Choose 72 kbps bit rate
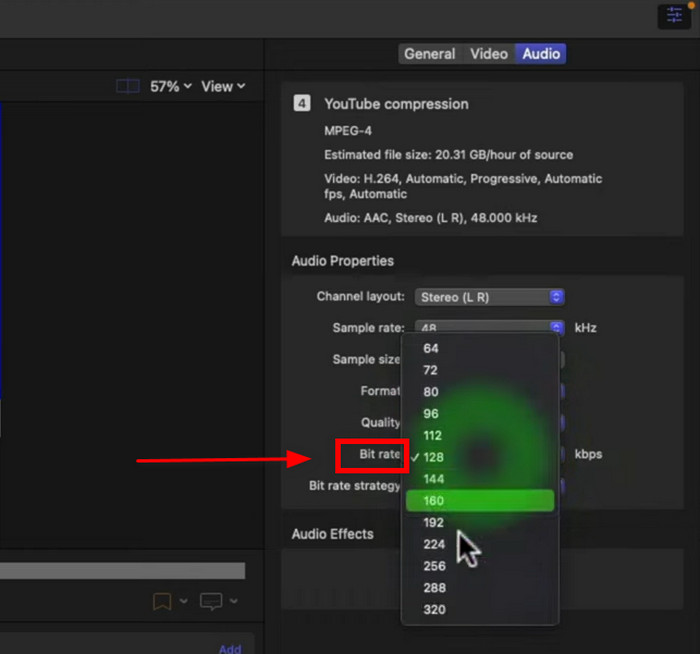Viewport: 700px width, 654px height. (480, 370)
